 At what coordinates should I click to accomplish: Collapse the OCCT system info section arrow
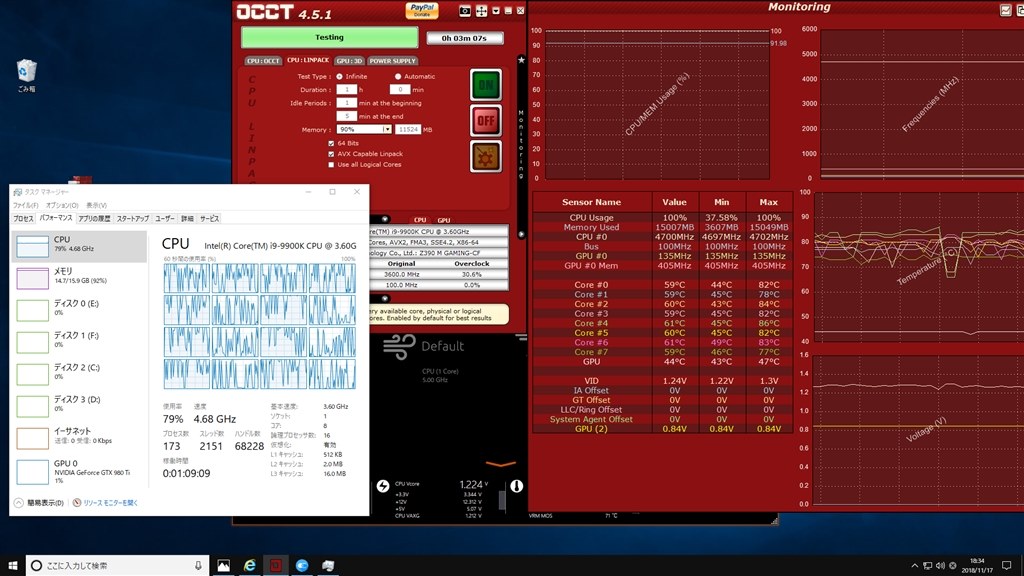click(x=385, y=219)
